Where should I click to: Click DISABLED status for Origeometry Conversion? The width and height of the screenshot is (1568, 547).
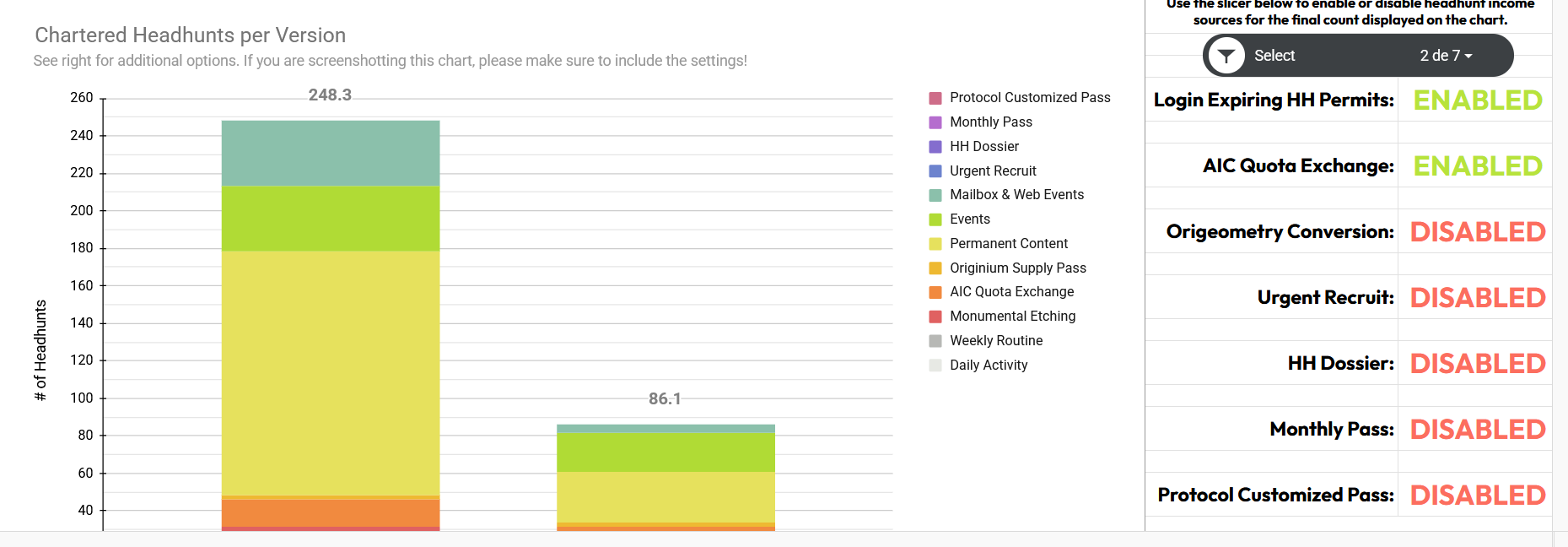[x=1478, y=232]
